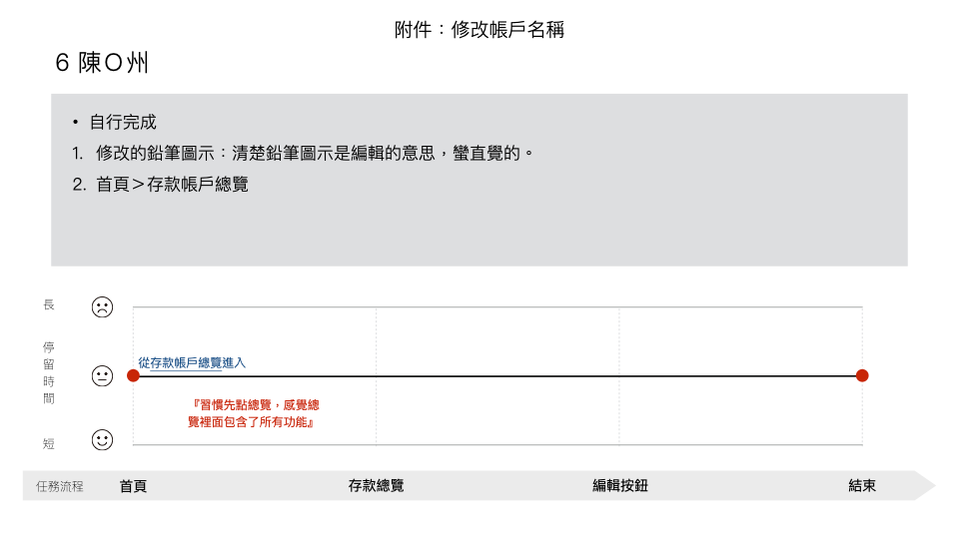Click the title 附件：修改帳戶名稱

tap(479, 29)
